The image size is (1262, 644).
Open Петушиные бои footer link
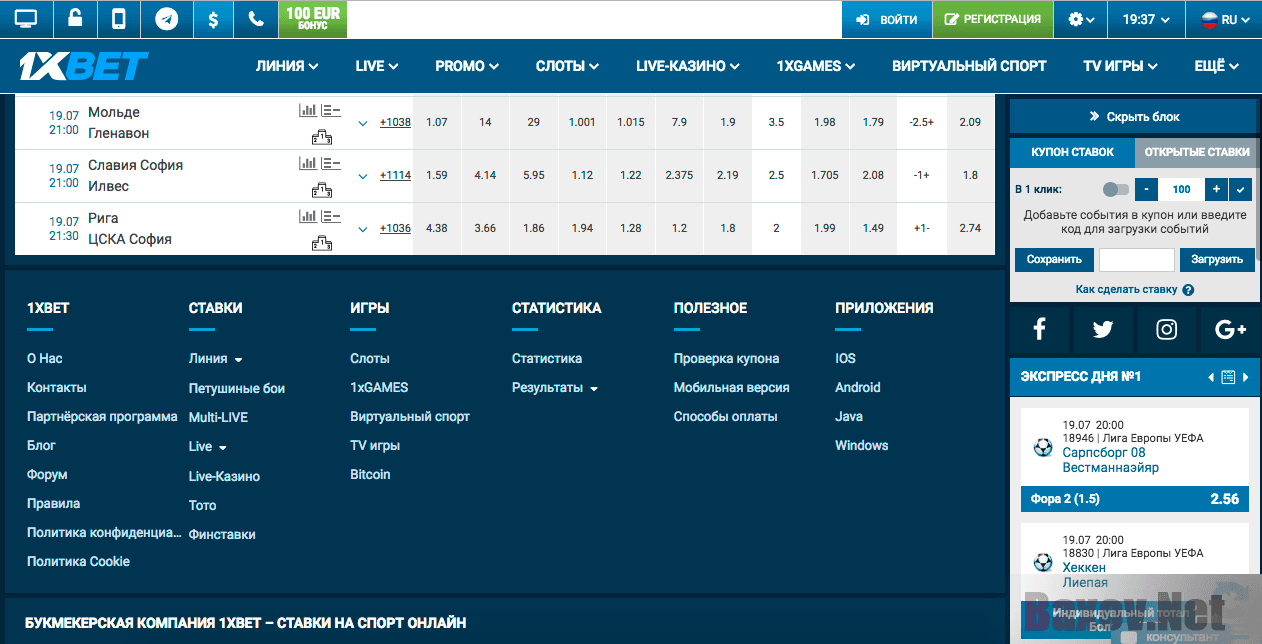coord(237,388)
